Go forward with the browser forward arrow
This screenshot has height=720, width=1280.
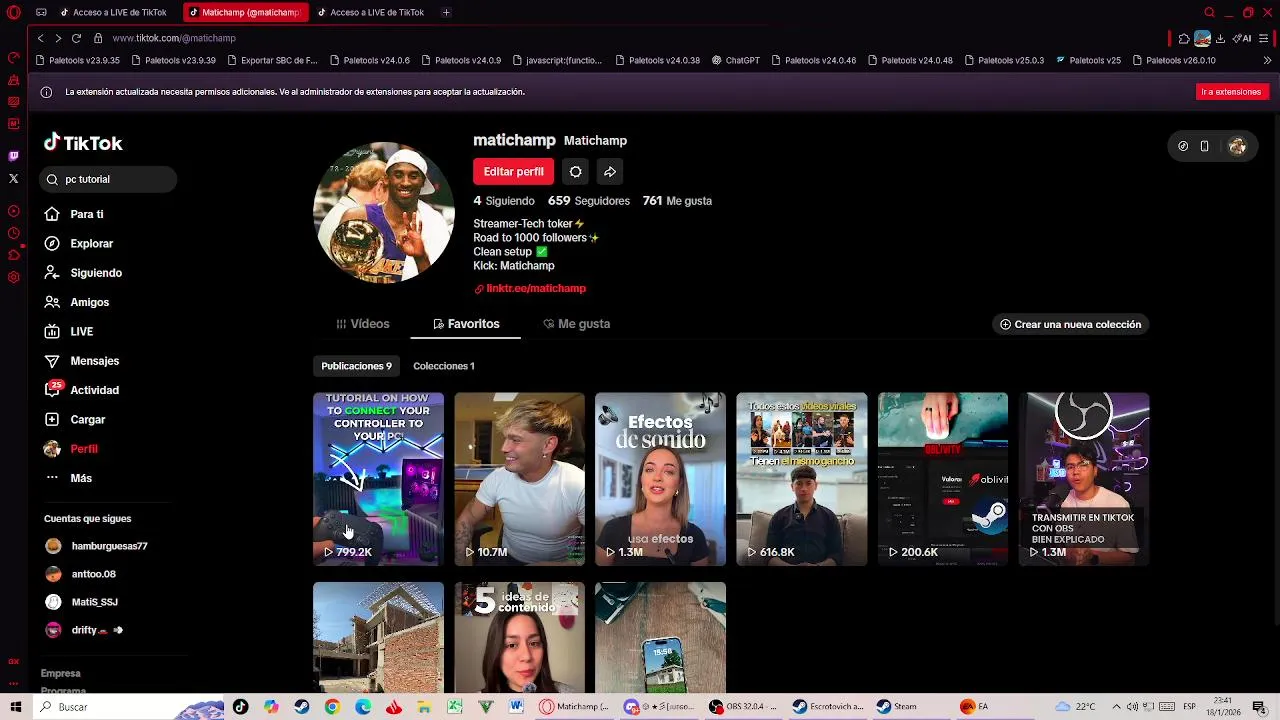(58, 38)
